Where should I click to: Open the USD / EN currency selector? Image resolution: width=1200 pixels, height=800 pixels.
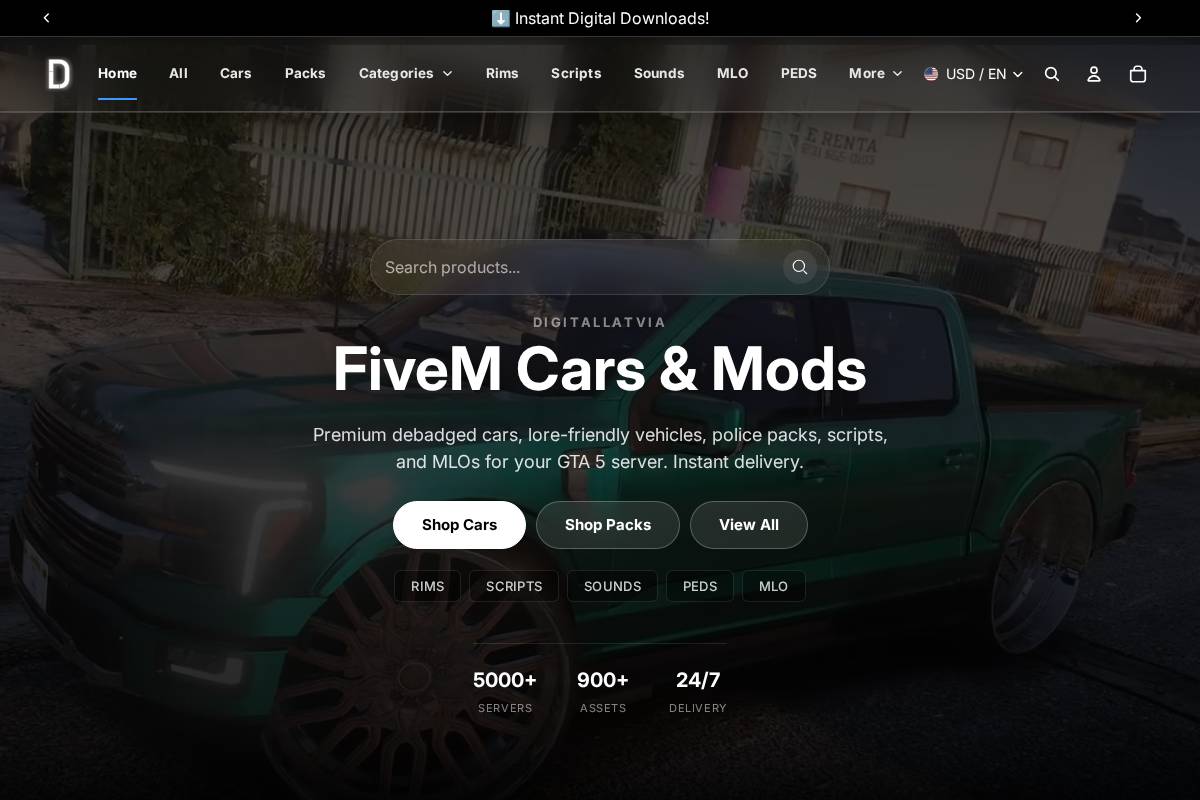click(974, 74)
